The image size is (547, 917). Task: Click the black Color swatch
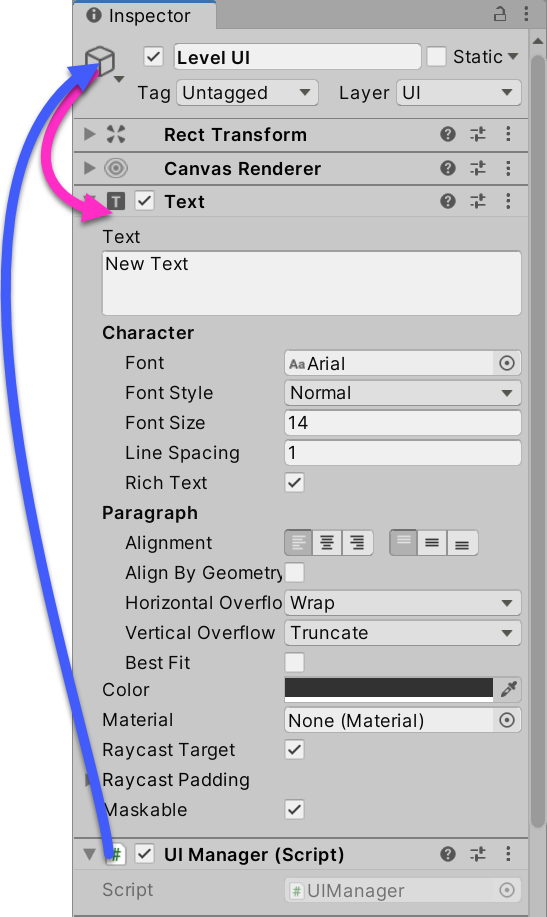pos(389,690)
